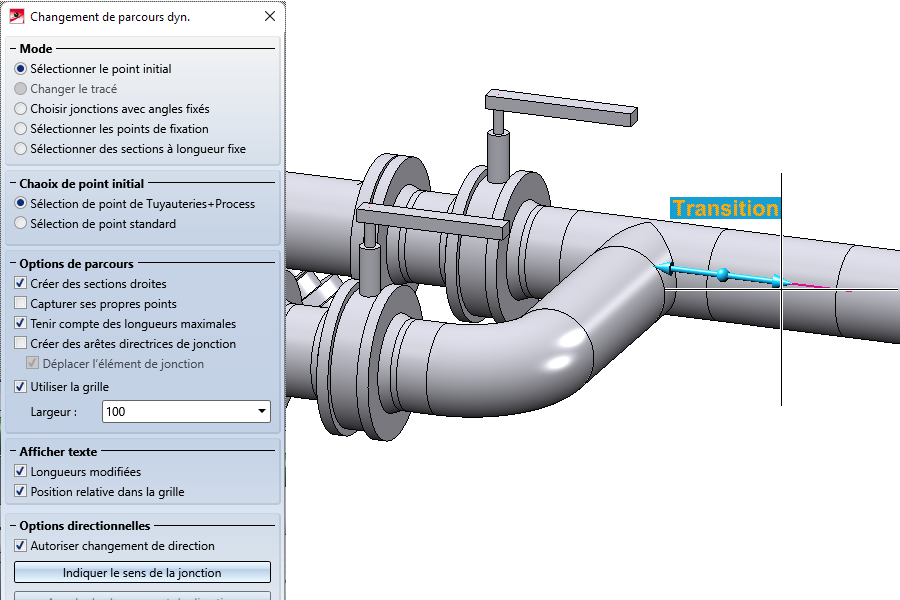Switch to 'Sélection de point standard'
The height and width of the screenshot is (600, 900).
click(x=21, y=224)
